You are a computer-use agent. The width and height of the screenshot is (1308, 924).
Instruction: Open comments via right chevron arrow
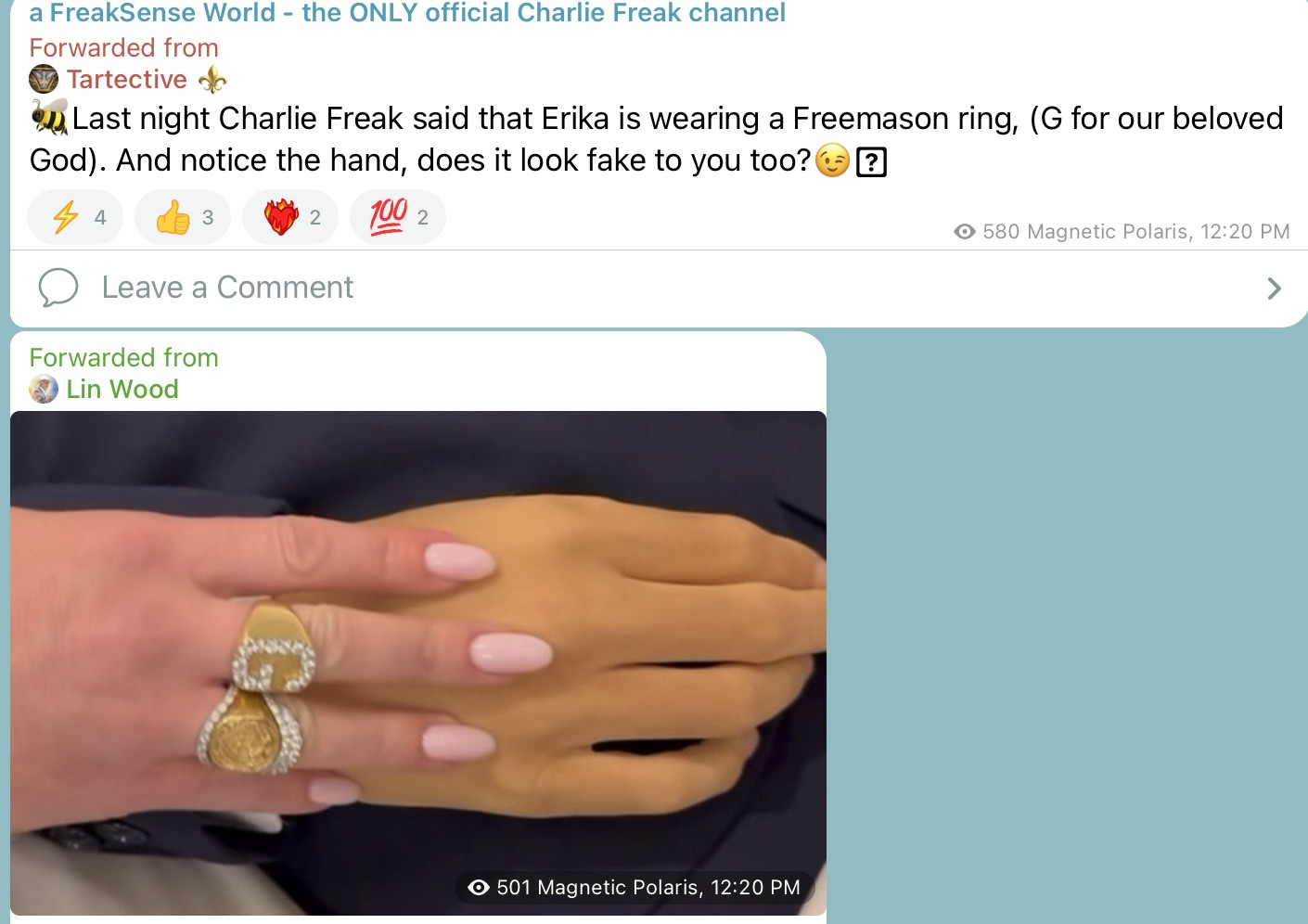tap(1274, 289)
